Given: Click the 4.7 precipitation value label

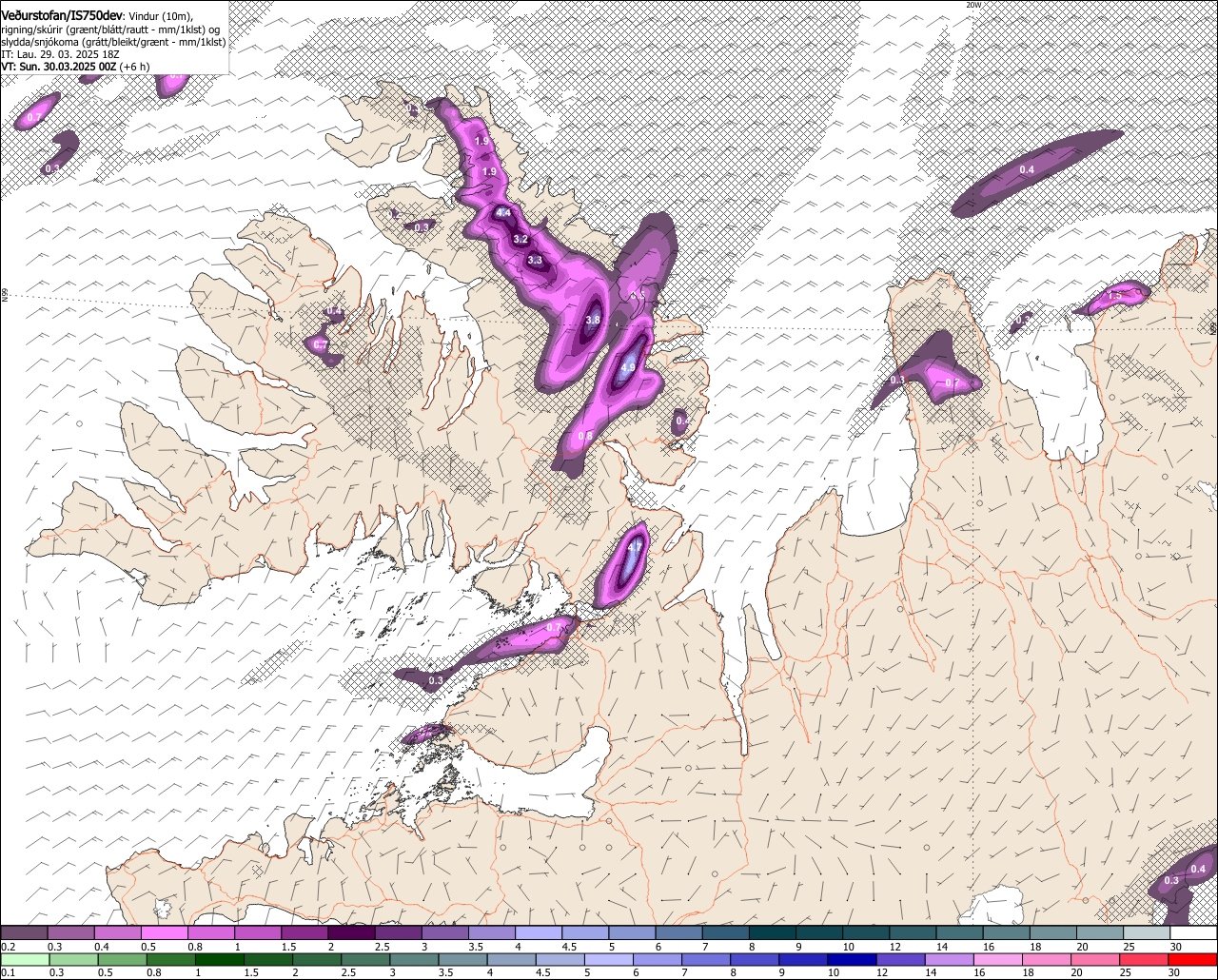Looking at the screenshot, I should [635, 548].
